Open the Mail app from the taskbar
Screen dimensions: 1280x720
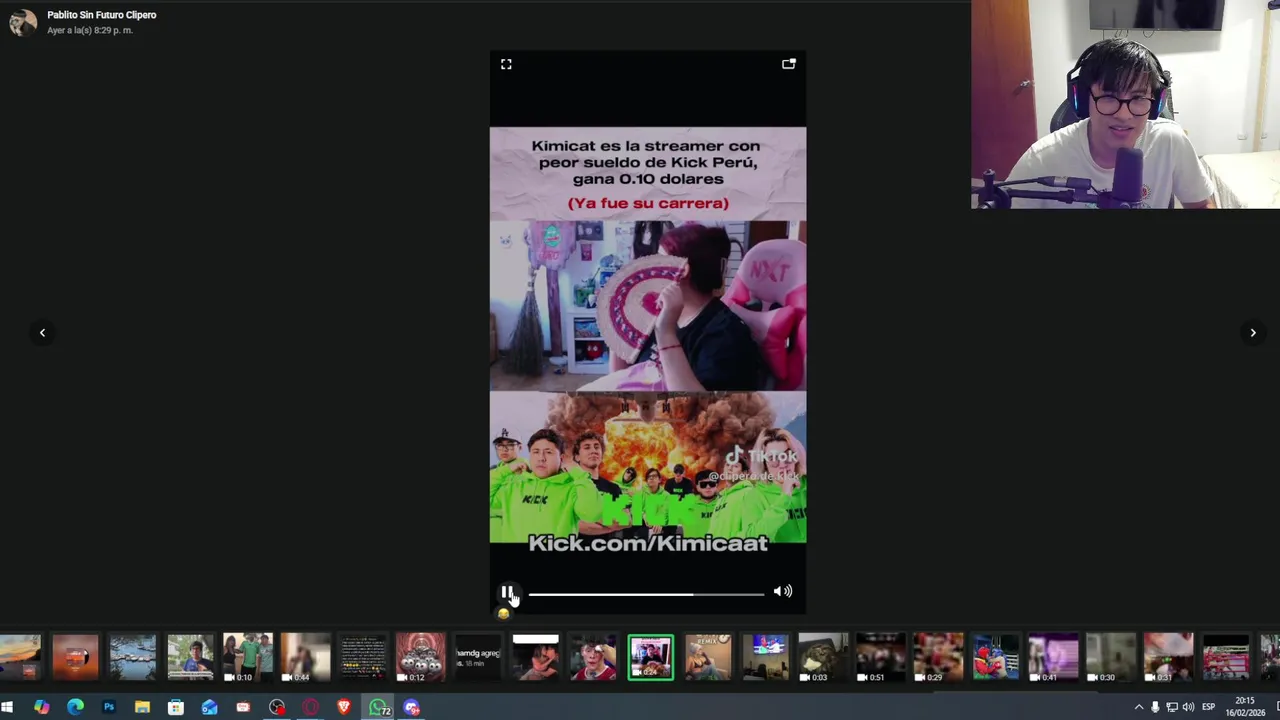tap(209, 707)
